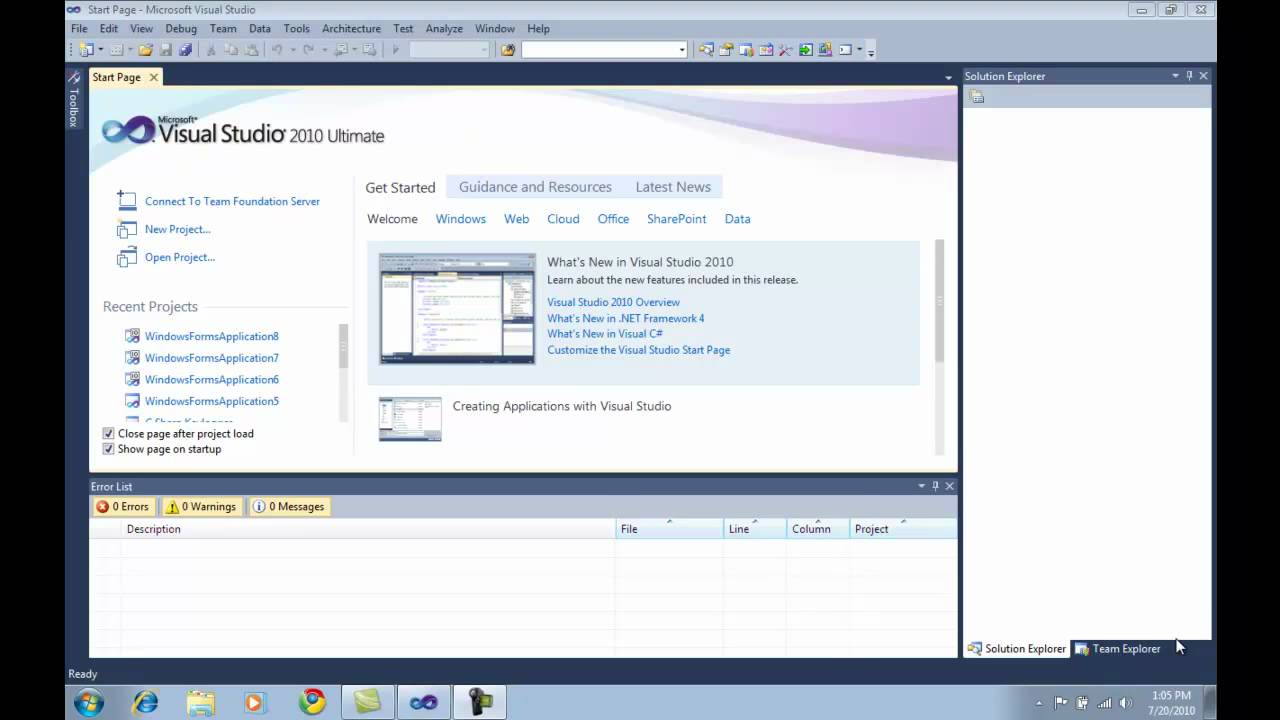Image resolution: width=1280 pixels, height=720 pixels.
Task: Open the Add New Item dropdown arrow
Action: click(130, 50)
